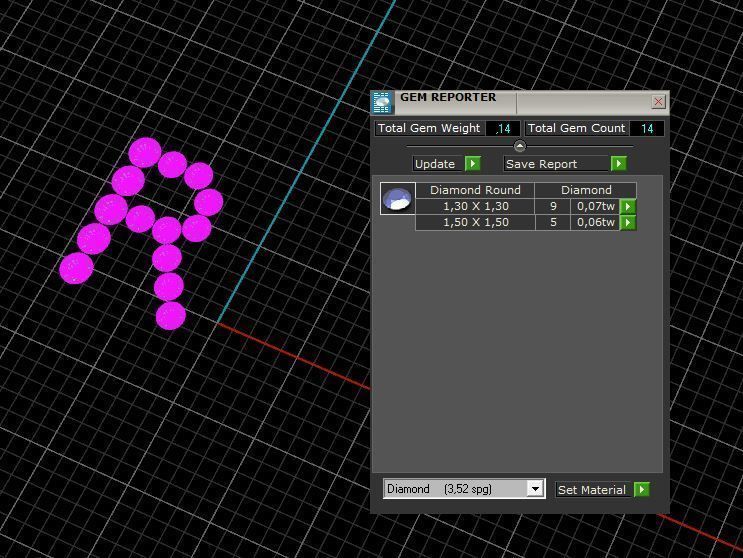Click the Update green arrow
The image size is (743, 558).
pyautogui.click(x=472, y=164)
